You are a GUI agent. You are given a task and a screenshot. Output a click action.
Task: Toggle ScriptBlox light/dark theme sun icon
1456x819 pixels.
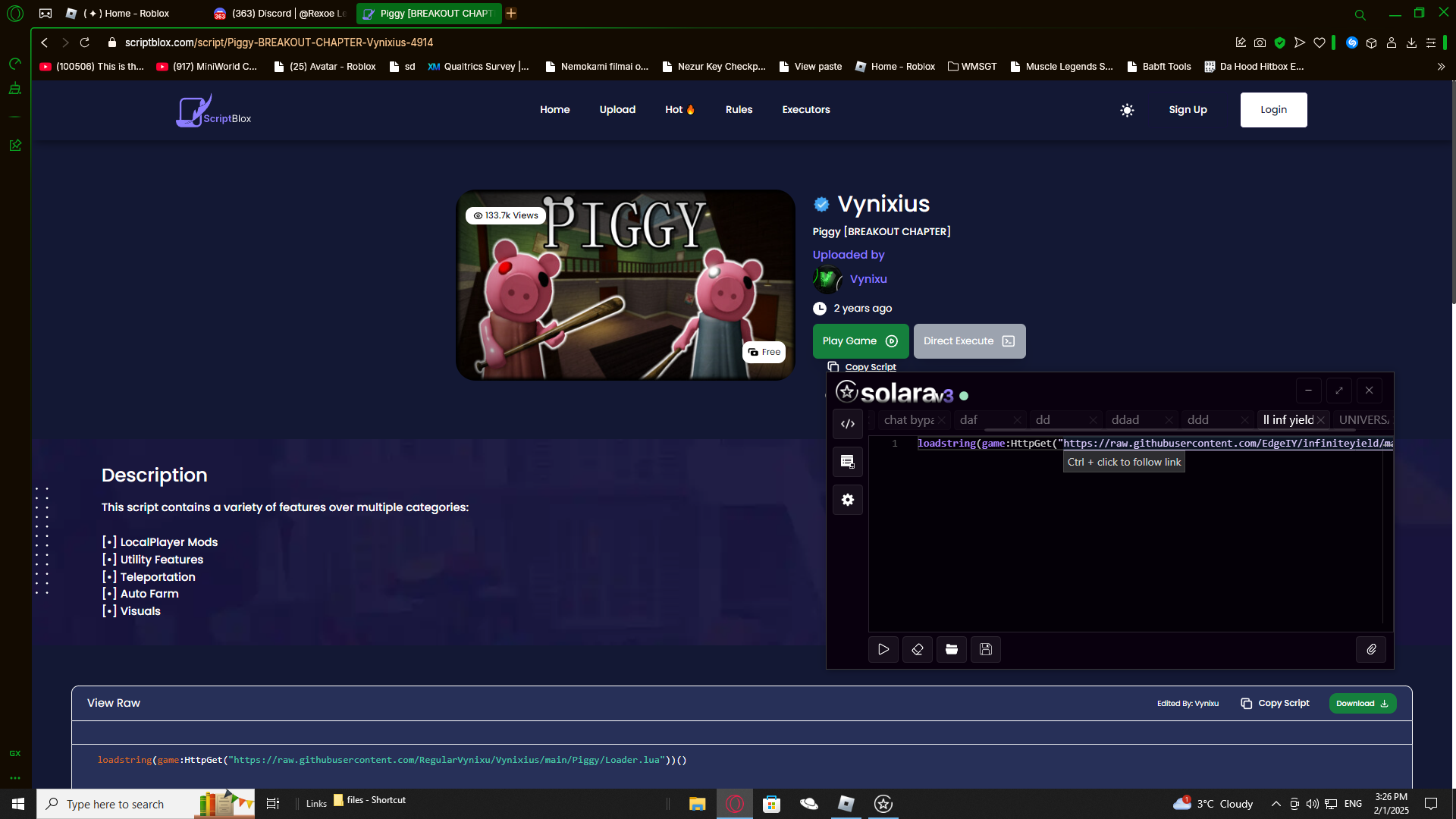pyautogui.click(x=1128, y=110)
